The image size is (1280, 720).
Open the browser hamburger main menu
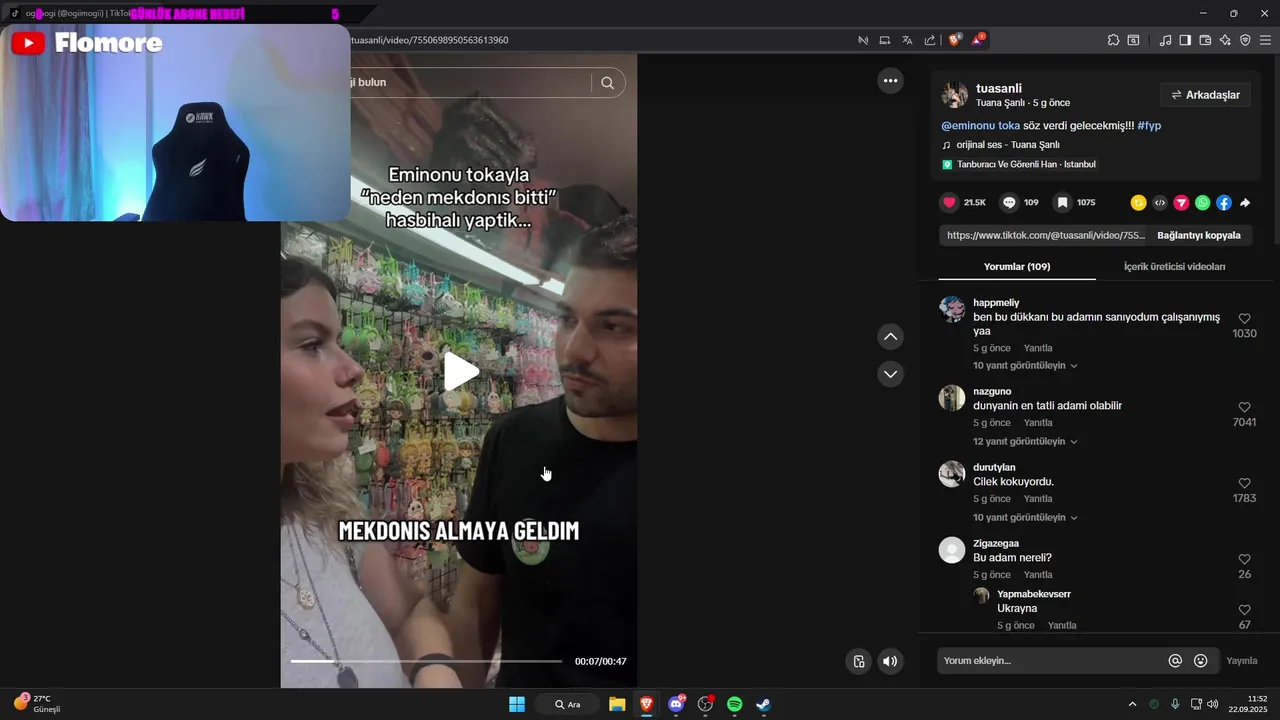[1265, 40]
